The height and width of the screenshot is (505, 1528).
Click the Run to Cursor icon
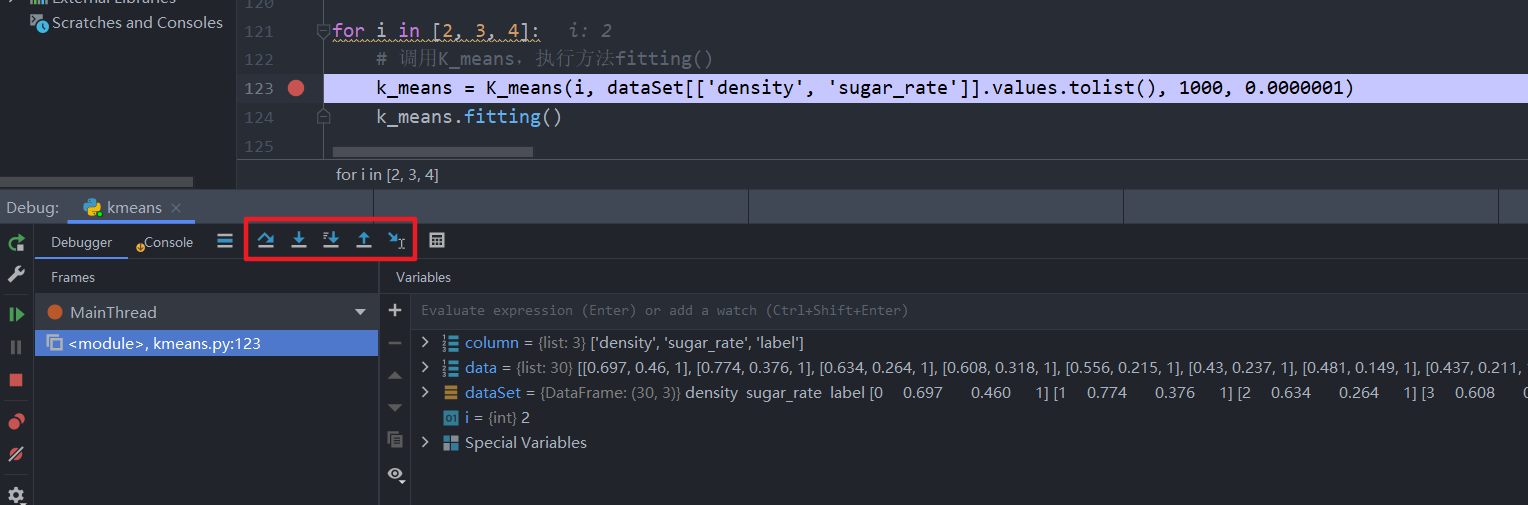[x=397, y=240]
